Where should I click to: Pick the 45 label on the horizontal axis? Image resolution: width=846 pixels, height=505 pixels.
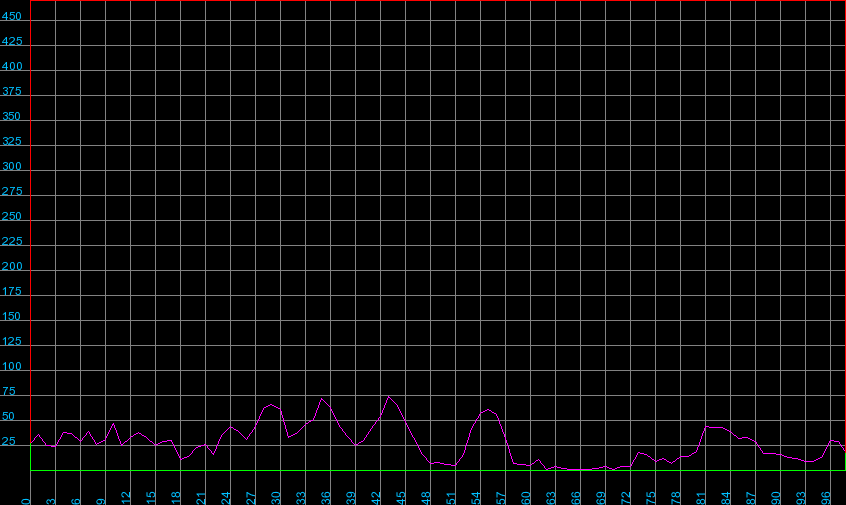click(401, 498)
